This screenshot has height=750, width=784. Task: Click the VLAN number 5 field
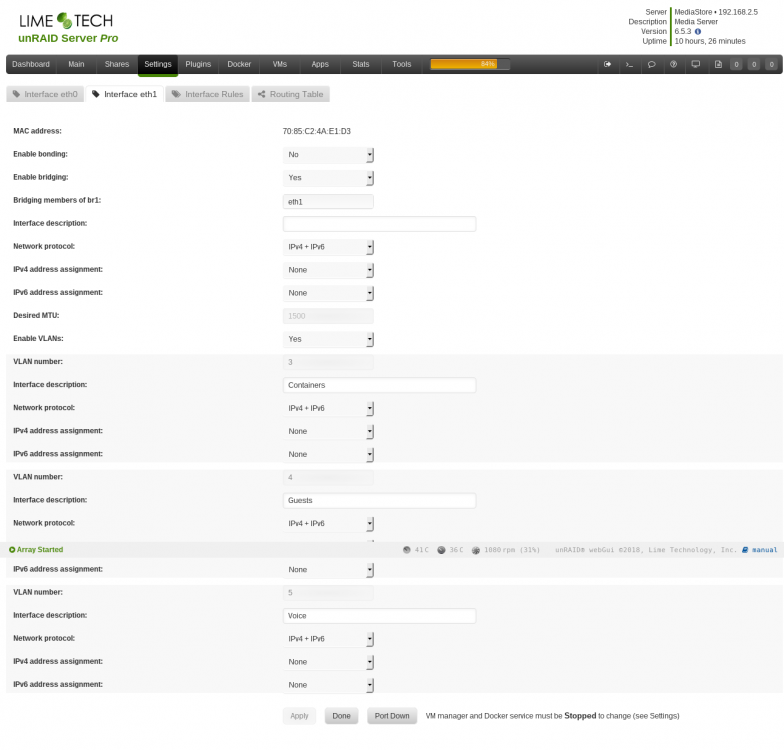tap(328, 593)
